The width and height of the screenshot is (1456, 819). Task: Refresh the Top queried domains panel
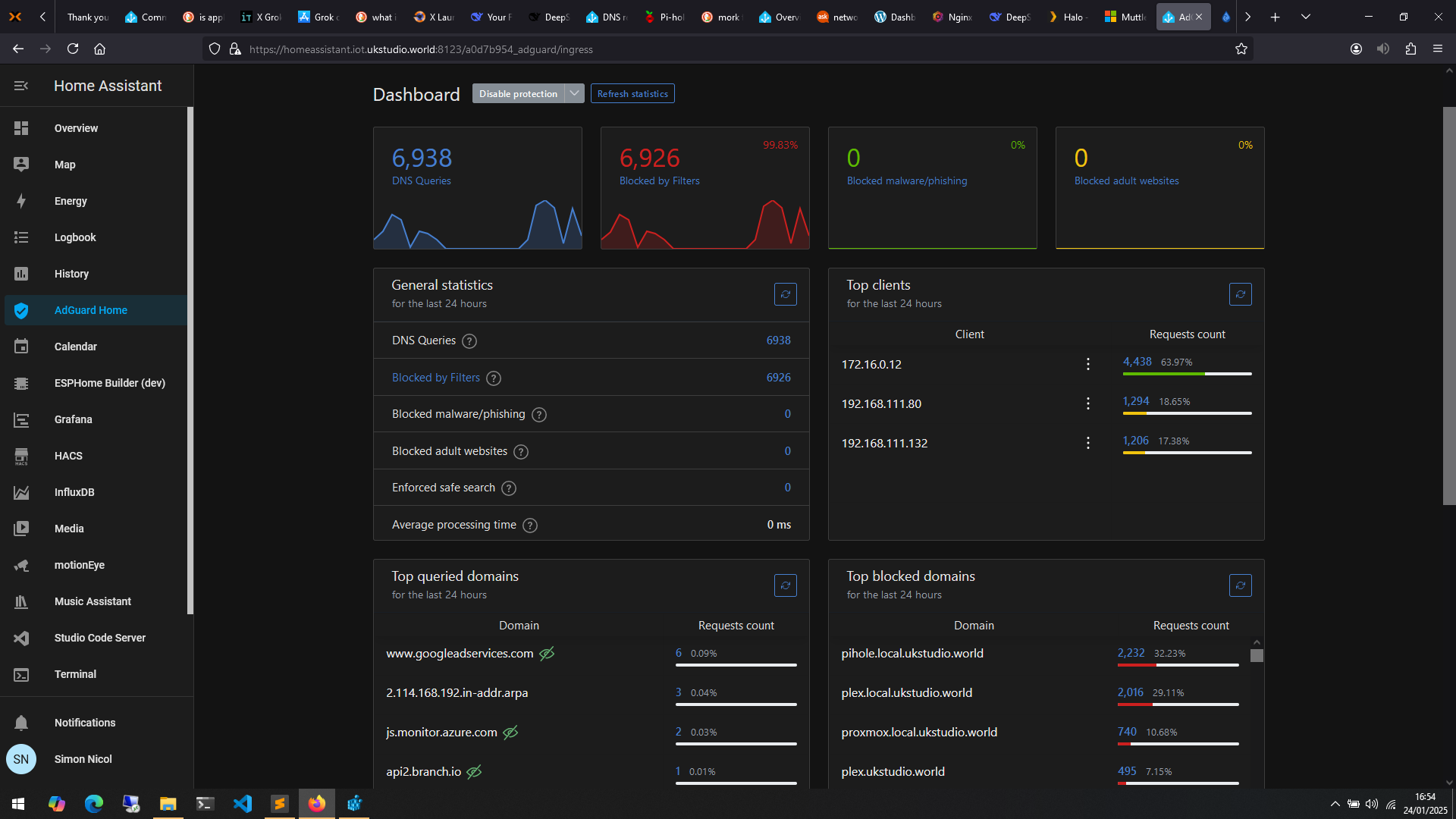(786, 585)
